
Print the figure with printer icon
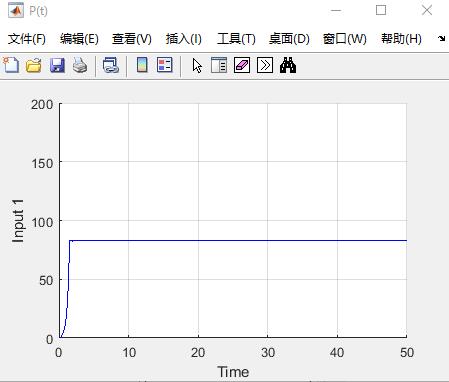[80, 65]
